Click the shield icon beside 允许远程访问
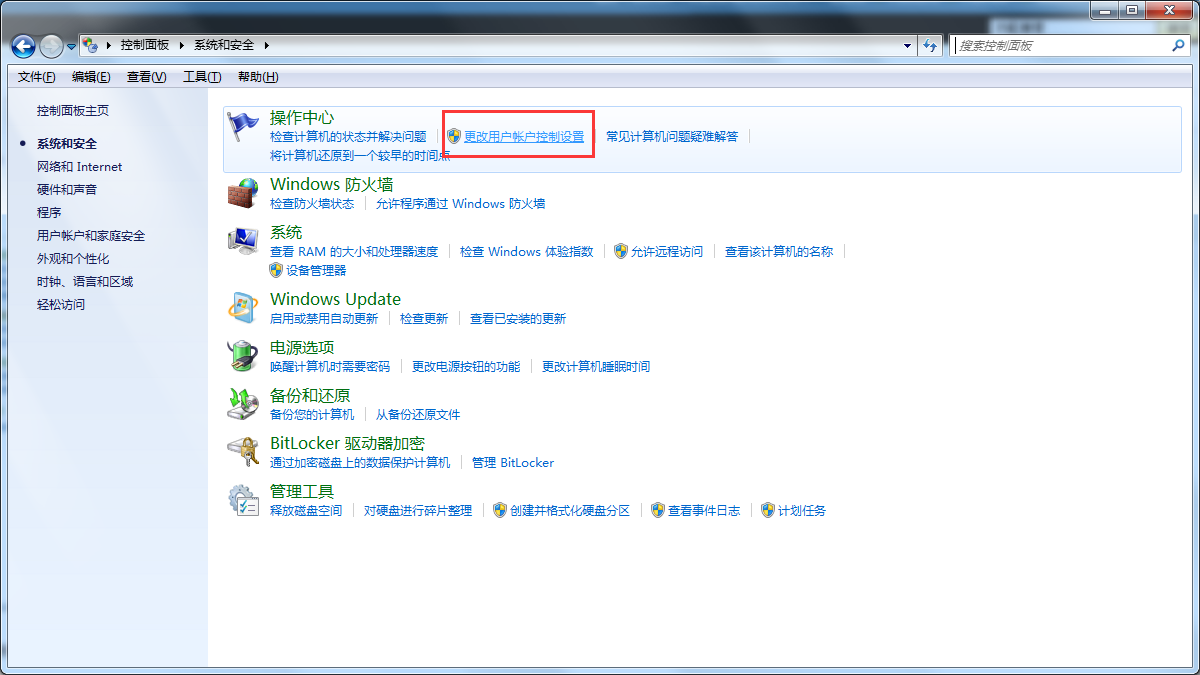Viewport: 1200px width, 675px height. (621, 251)
